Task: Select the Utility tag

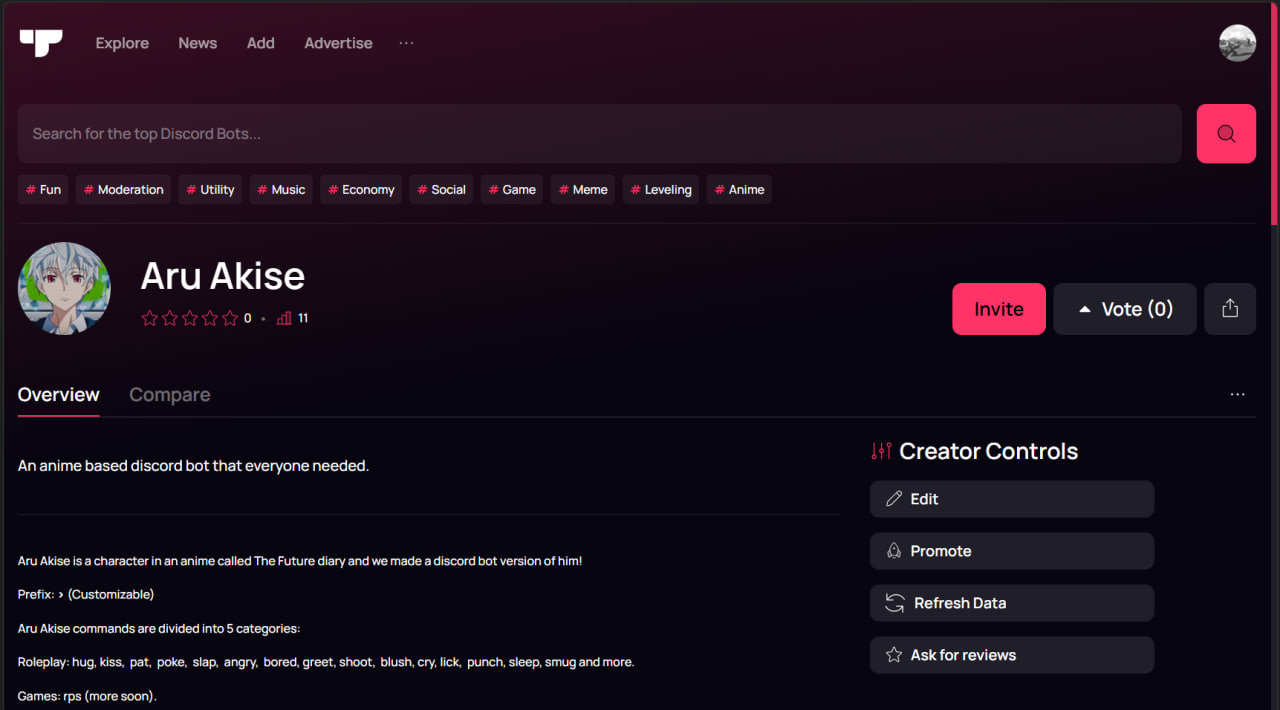Action: click(x=210, y=190)
